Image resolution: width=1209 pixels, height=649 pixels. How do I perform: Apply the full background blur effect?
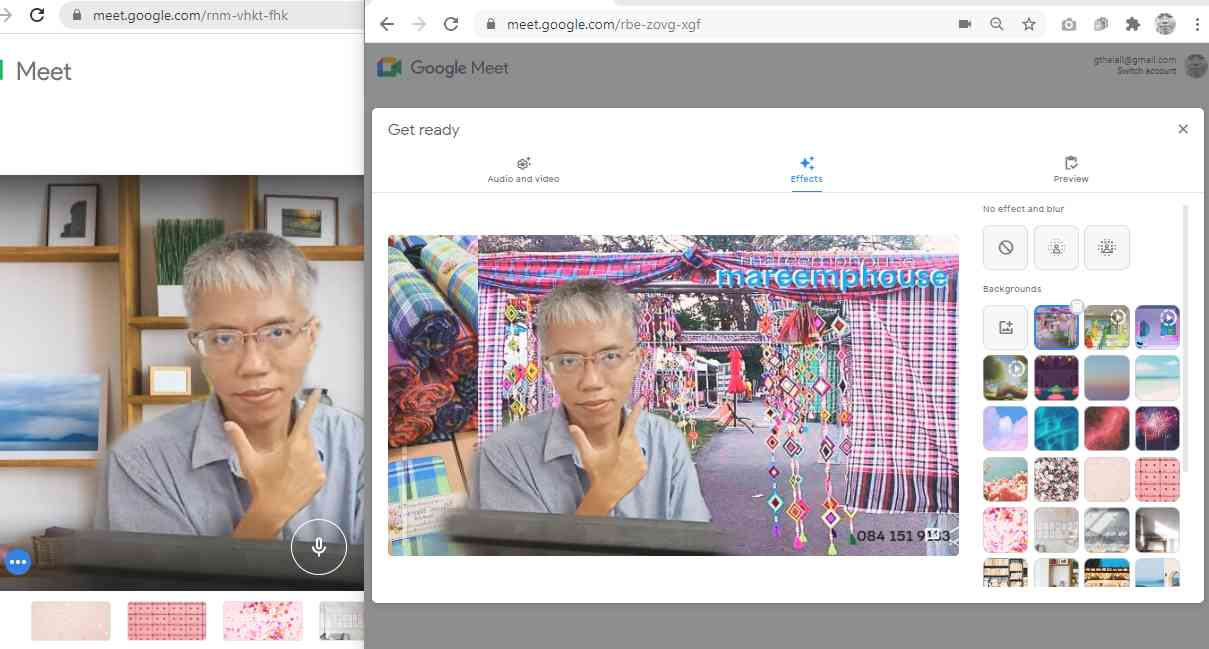point(1107,248)
